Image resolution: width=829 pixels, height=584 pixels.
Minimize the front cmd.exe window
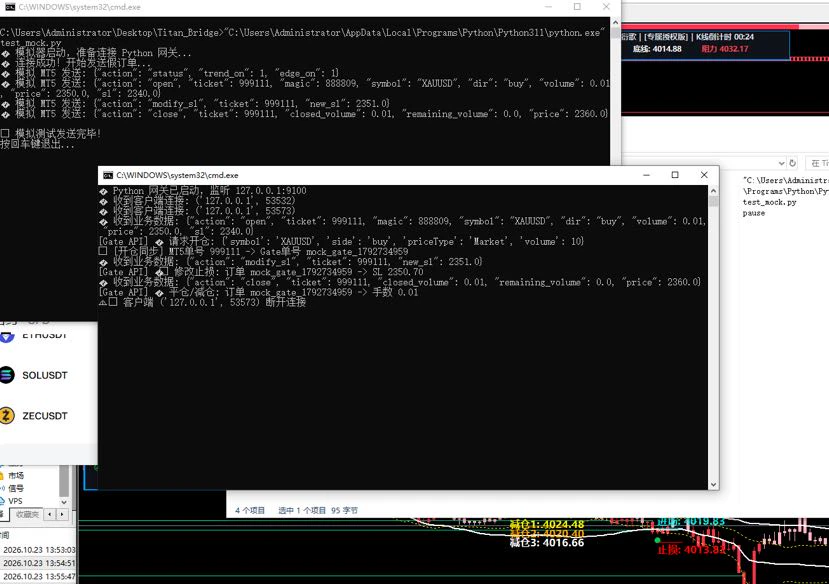pyautogui.click(x=646, y=175)
